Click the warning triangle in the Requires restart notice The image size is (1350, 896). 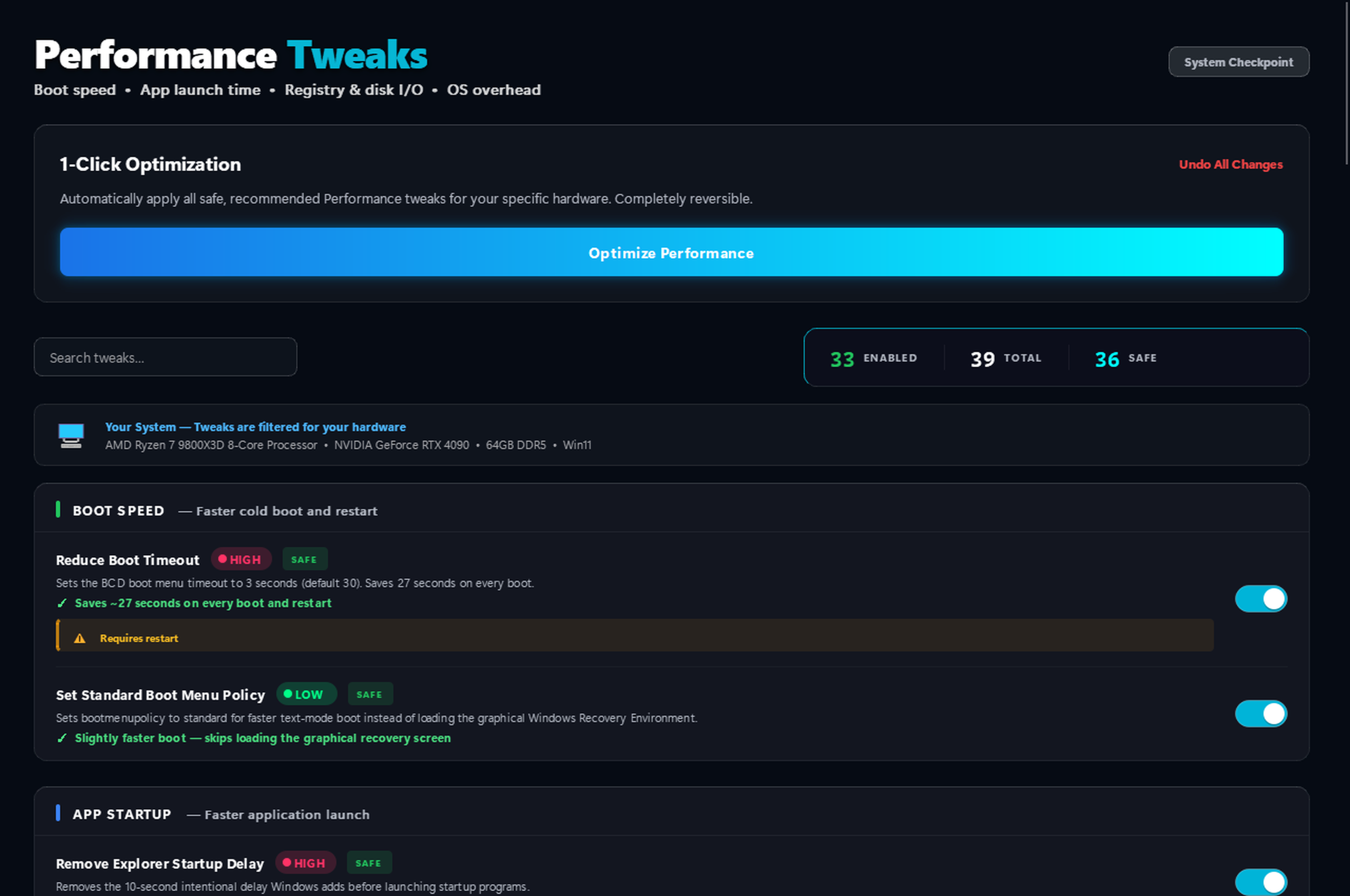[x=80, y=637]
